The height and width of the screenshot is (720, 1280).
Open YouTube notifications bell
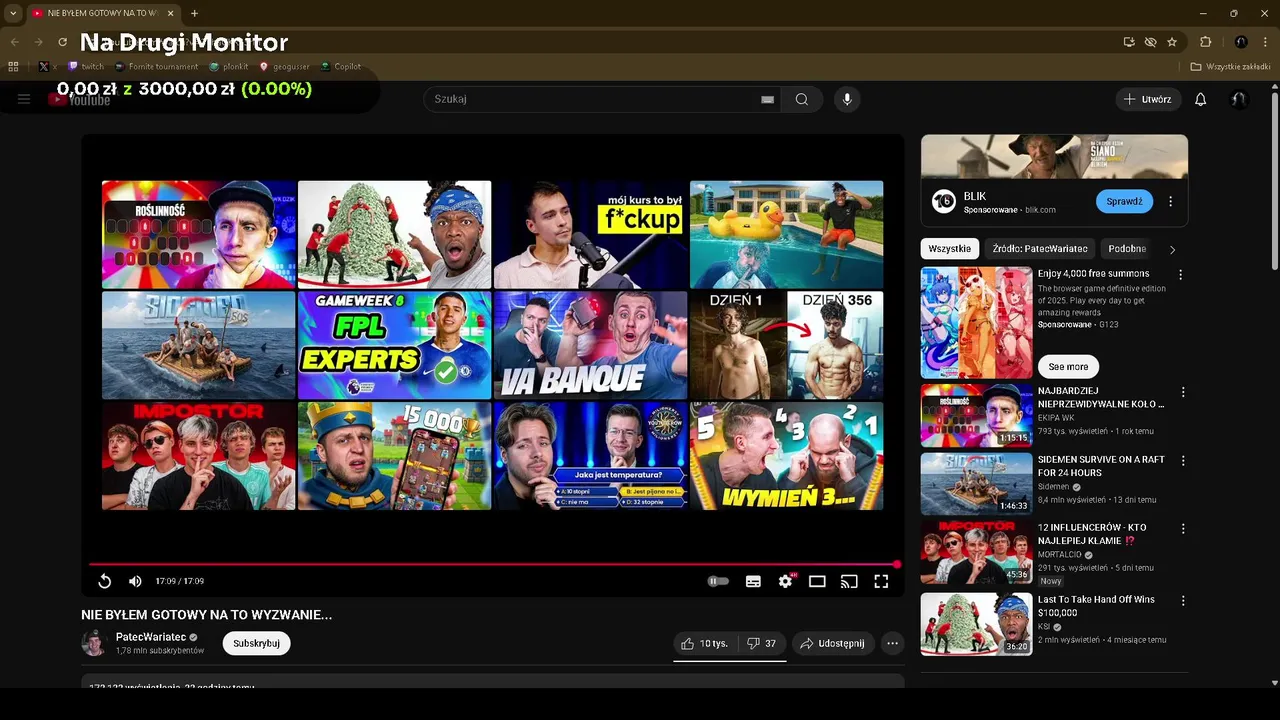coord(1201,99)
